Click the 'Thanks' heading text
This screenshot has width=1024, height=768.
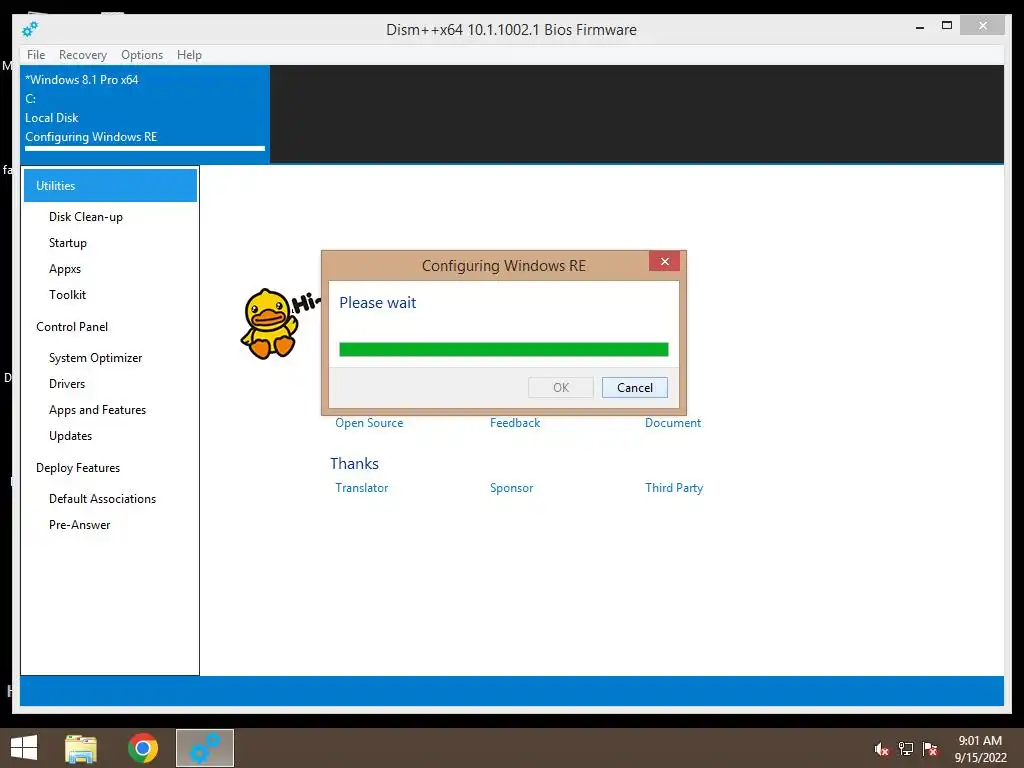click(x=354, y=464)
